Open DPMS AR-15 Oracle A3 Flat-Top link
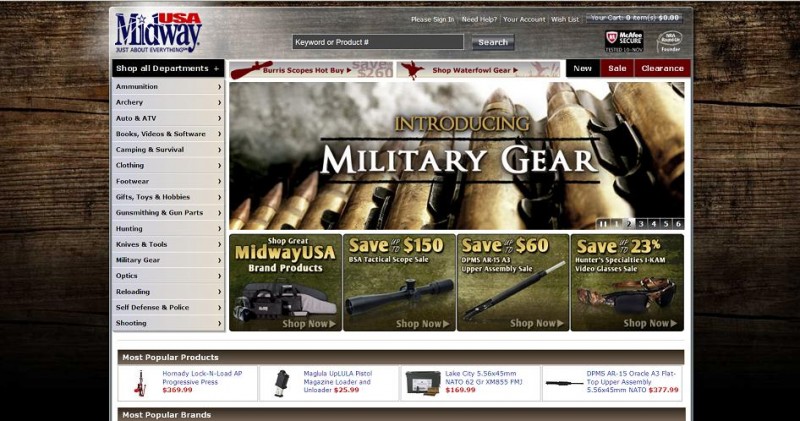Screen dimensions: 800x421 tap(631, 382)
